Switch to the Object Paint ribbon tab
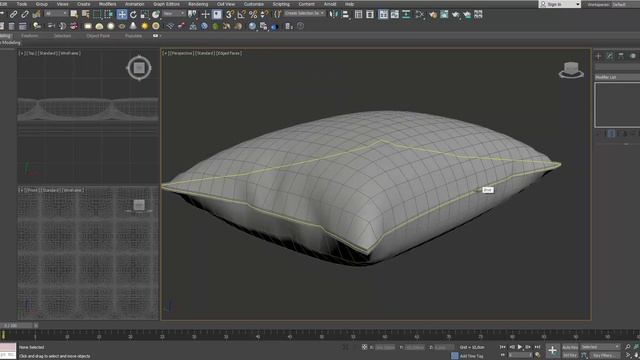 98,36
